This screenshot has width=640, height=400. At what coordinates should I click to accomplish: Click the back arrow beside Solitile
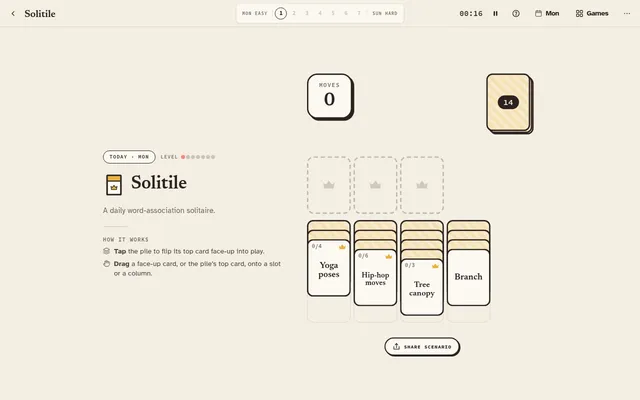tap(13, 13)
